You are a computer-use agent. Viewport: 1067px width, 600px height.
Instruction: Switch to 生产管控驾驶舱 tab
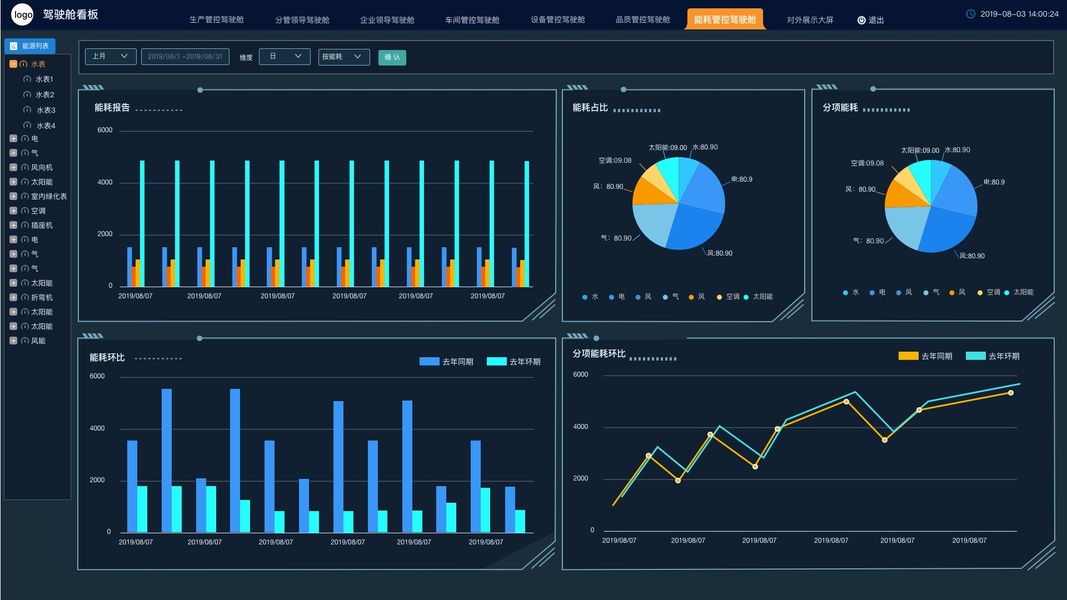216,20
